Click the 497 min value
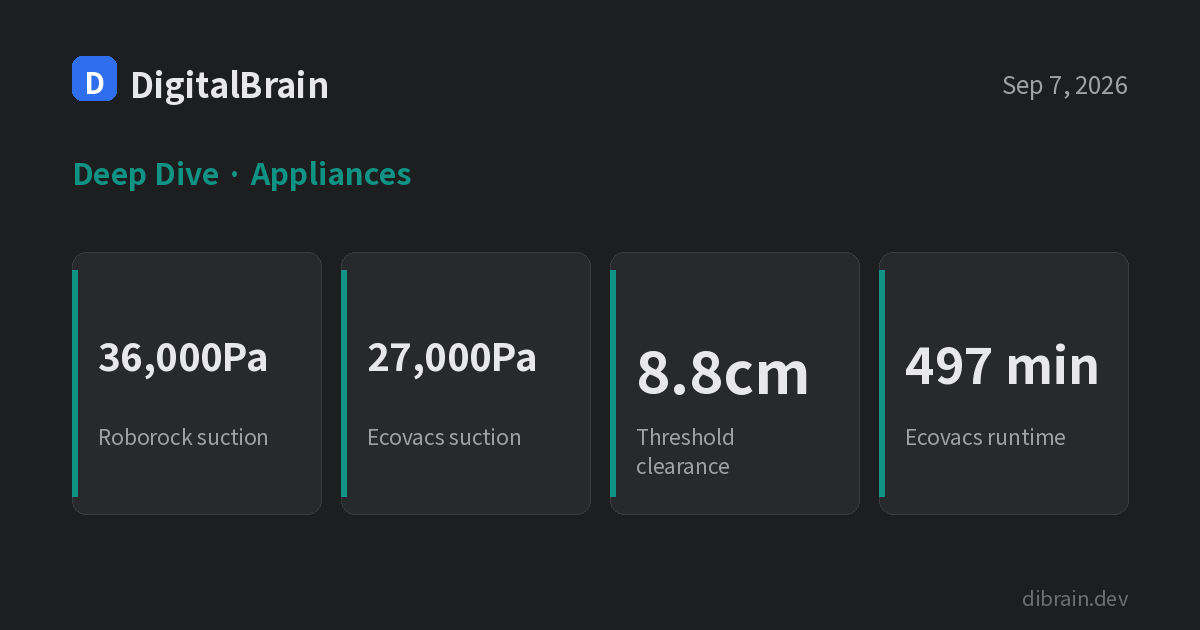This screenshot has height=630, width=1200. coord(1002,366)
